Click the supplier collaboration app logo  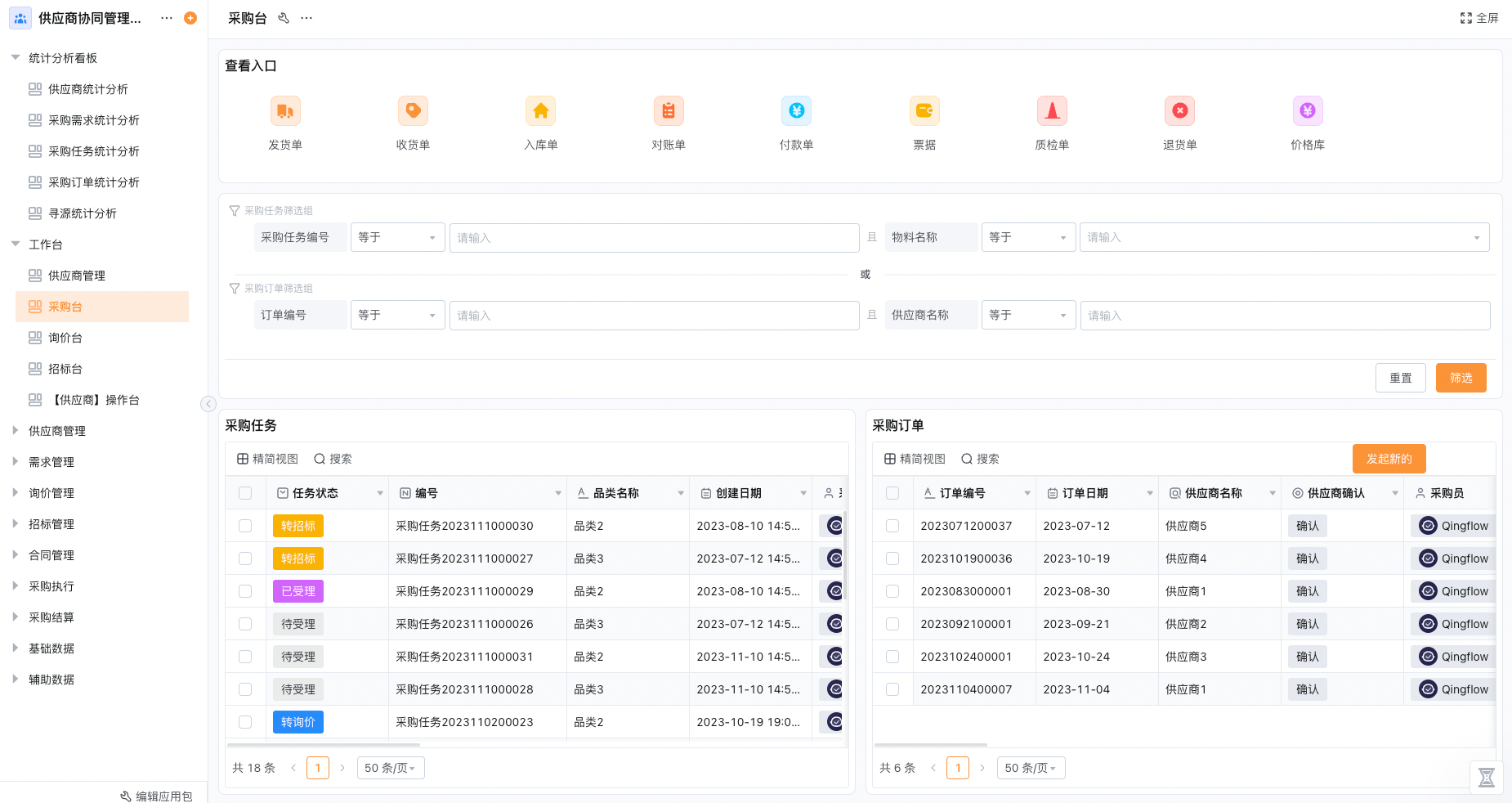click(x=20, y=18)
